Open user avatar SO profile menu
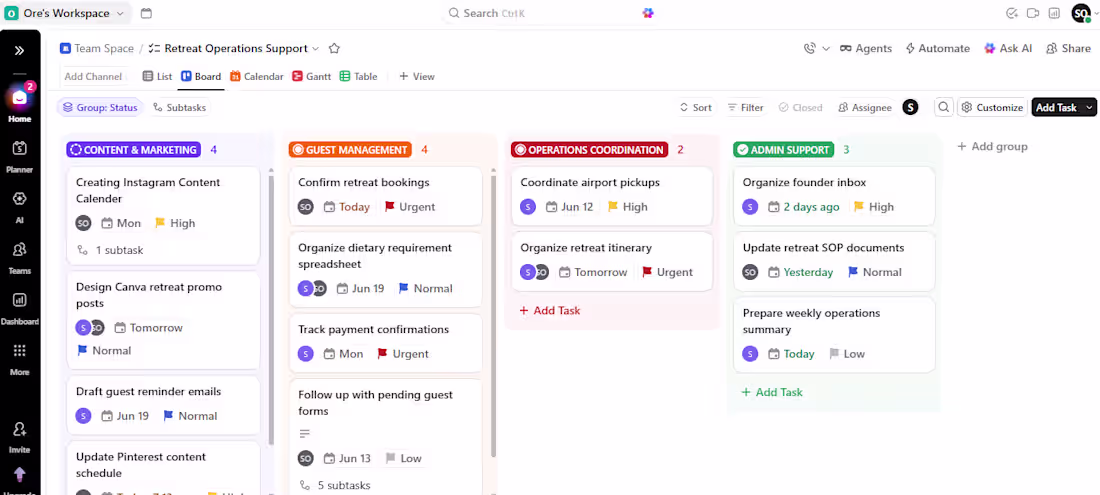 [x=1081, y=13]
